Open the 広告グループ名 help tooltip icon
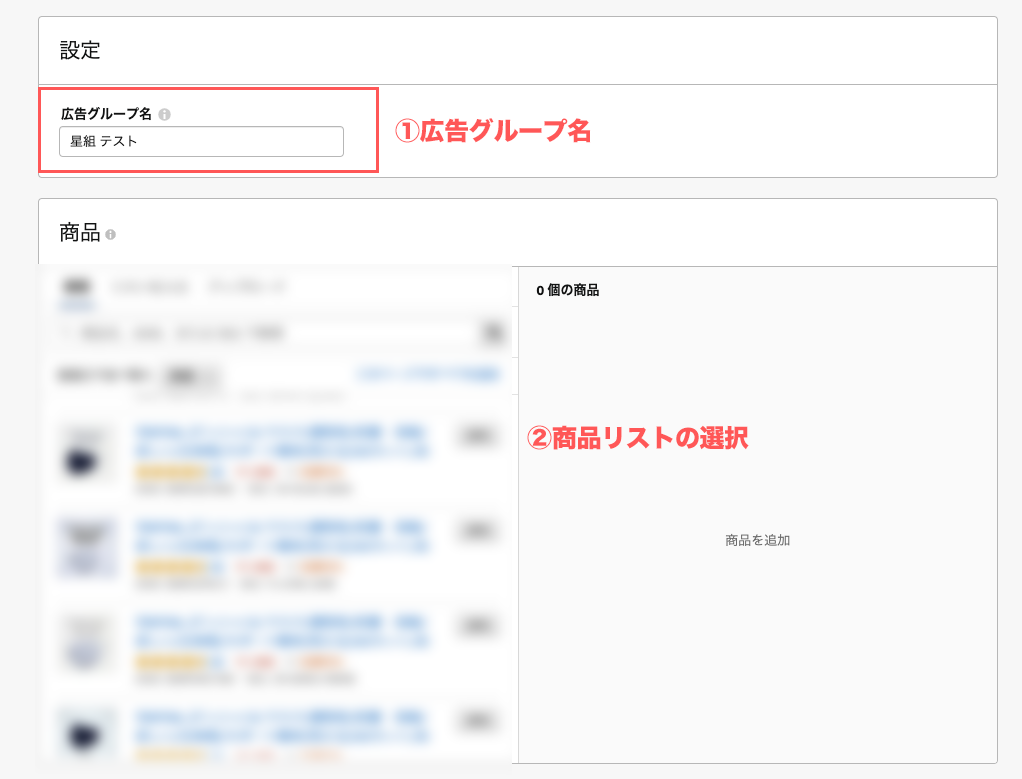Image resolution: width=1022 pixels, height=779 pixels. tap(163, 114)
